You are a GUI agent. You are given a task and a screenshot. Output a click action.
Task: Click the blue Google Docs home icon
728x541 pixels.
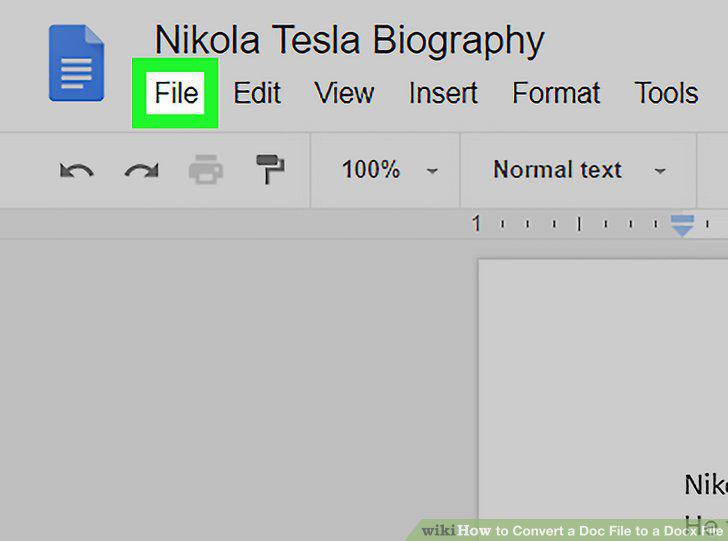pyautogui.click(x=77, y=63)
